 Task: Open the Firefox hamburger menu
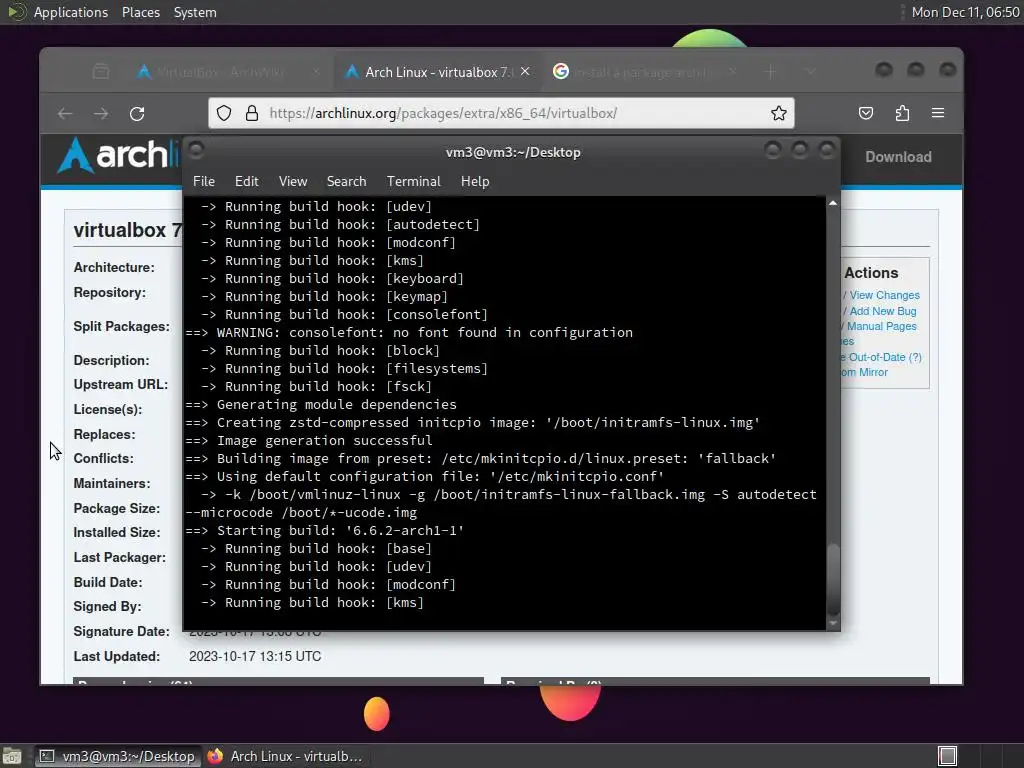(938, 113)
